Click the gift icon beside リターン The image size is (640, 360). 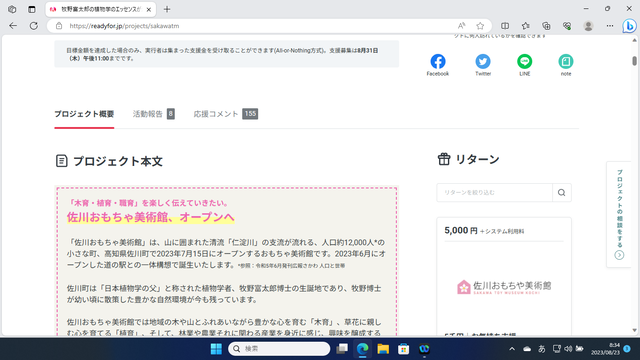click(x=444, y=159)
